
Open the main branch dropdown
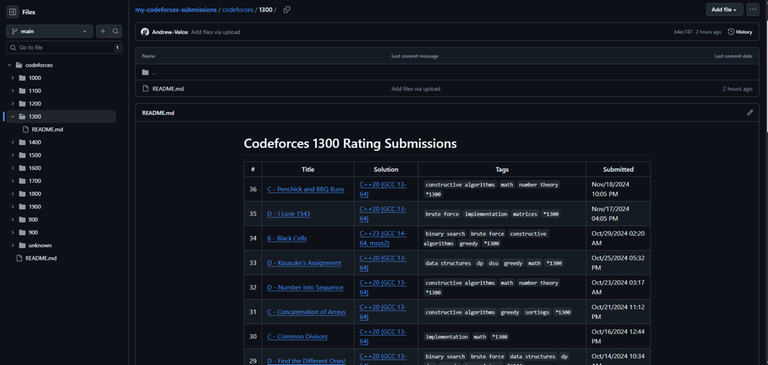pyautogui.click(x=49, y=31)
